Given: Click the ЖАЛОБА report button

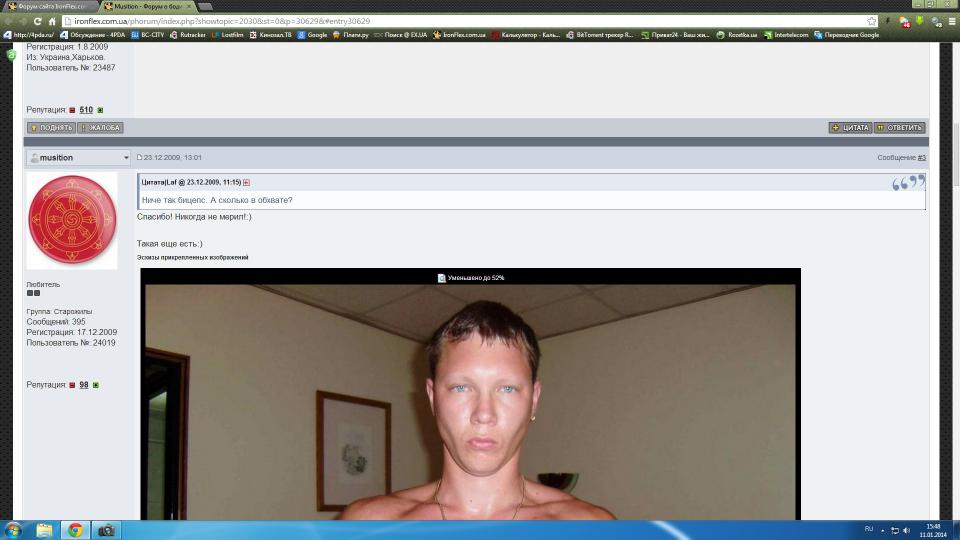Looking at the screenshot, I should [x=100, y=128].
